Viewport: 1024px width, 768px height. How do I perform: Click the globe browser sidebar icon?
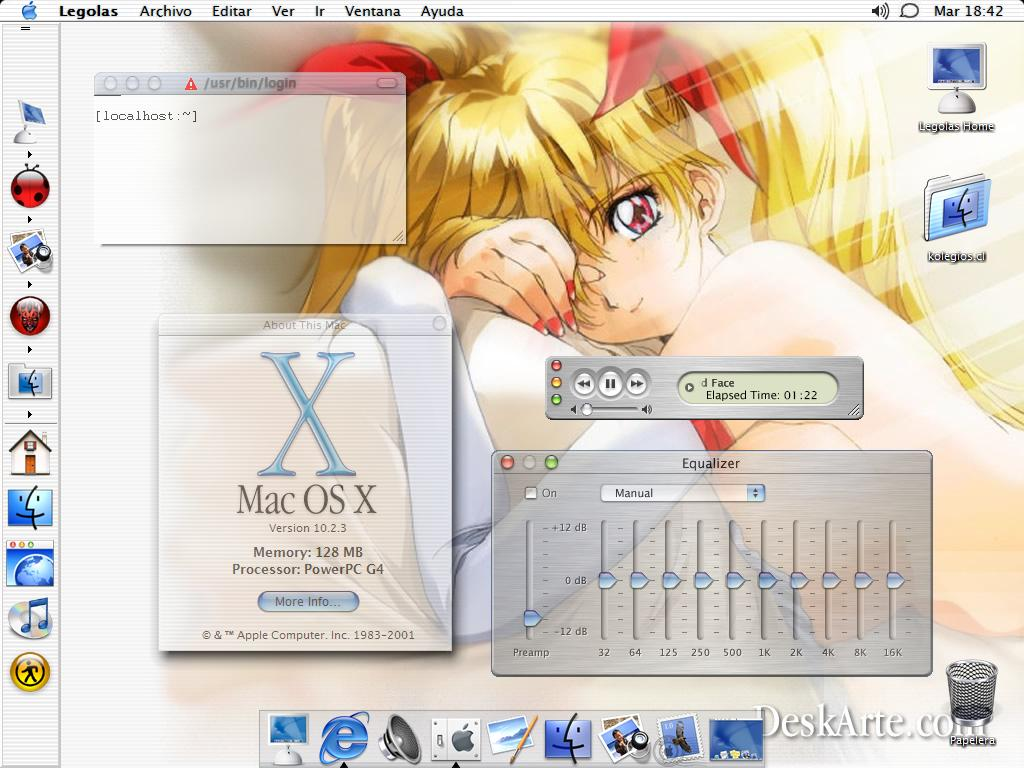pyautogui.click(x=30, y=563)
